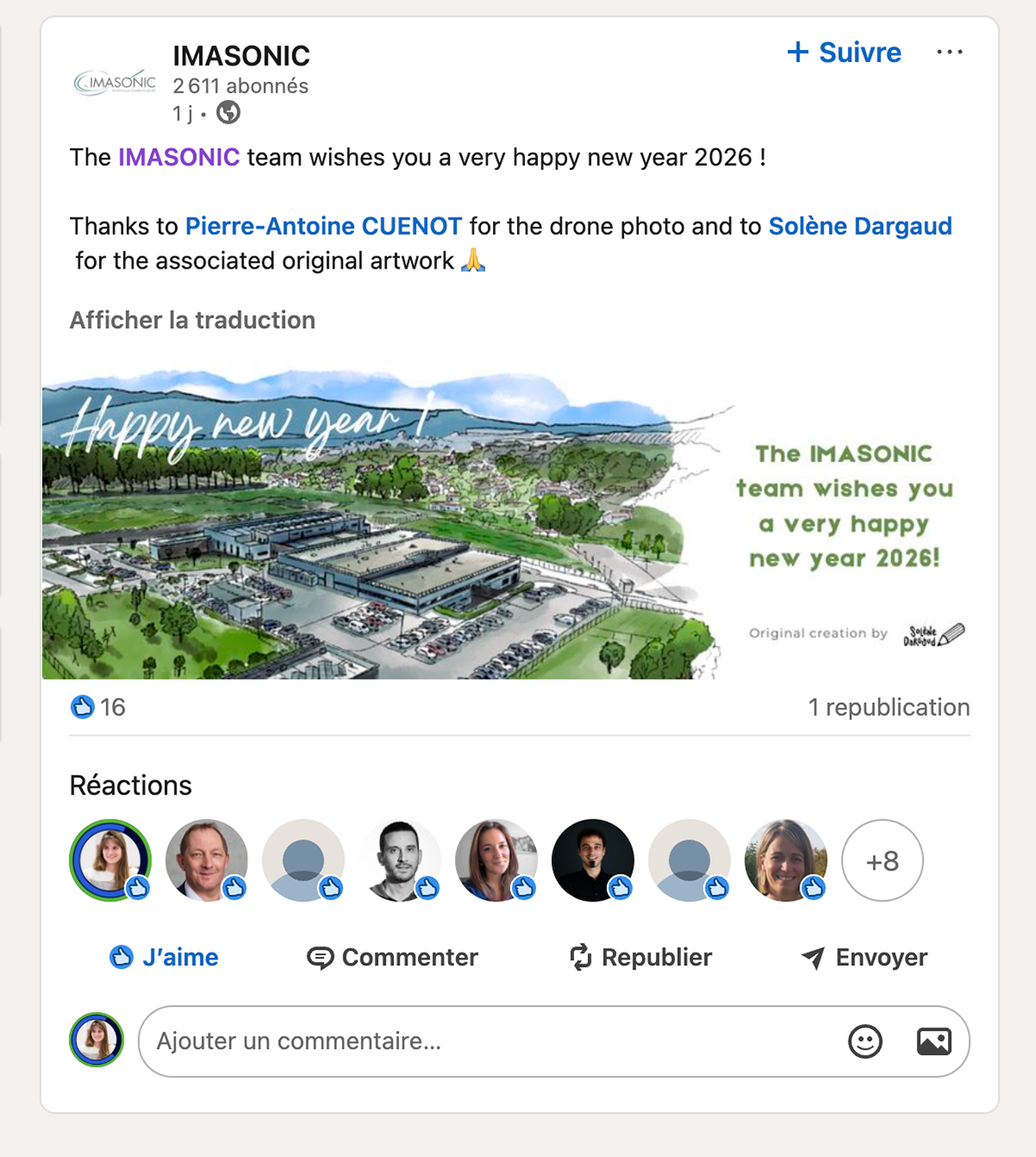Open reactor avatar of man in suit
Image resolution: width=1036 pixels, height=1157 pixels.
207,861
